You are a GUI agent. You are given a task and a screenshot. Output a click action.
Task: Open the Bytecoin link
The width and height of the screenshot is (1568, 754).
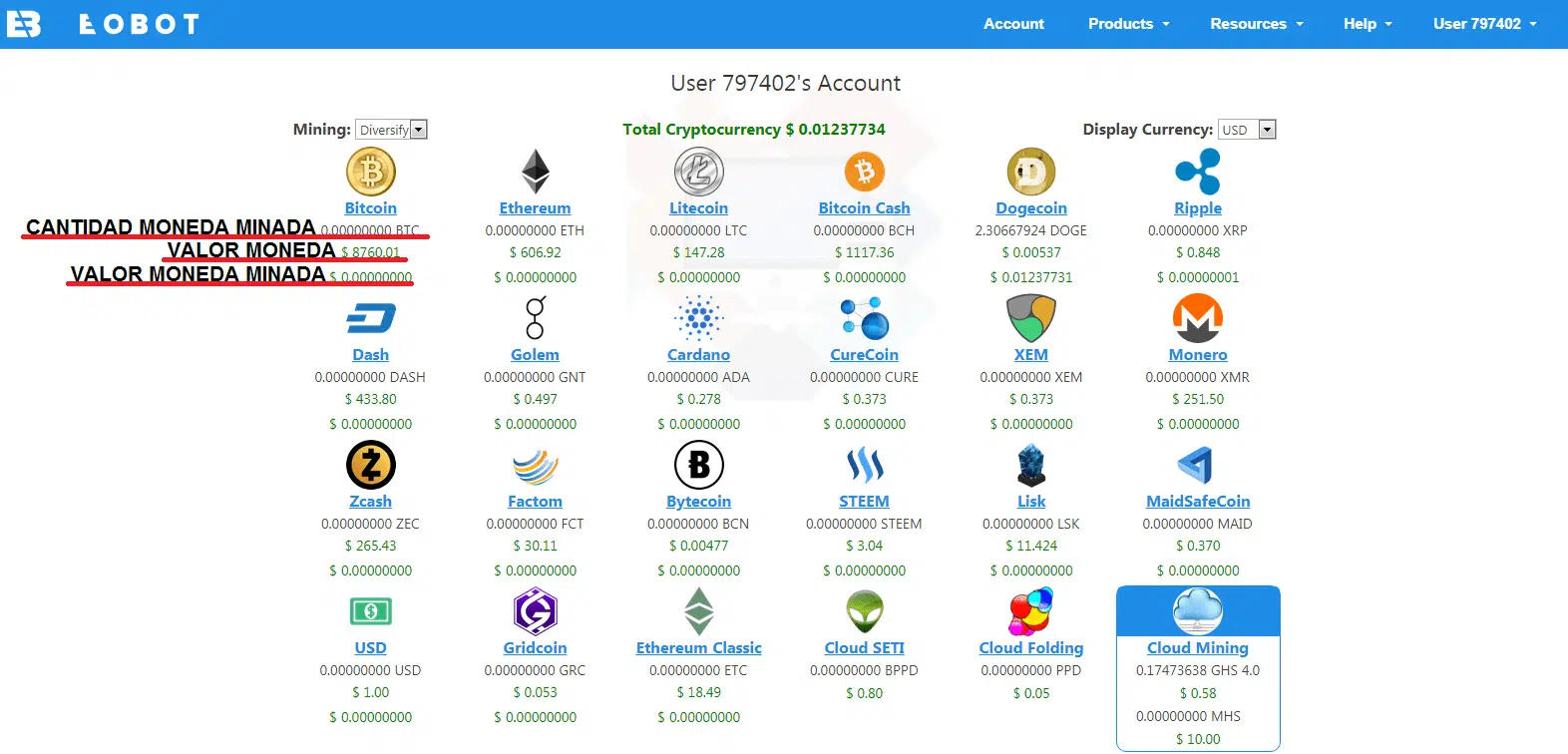698,502
